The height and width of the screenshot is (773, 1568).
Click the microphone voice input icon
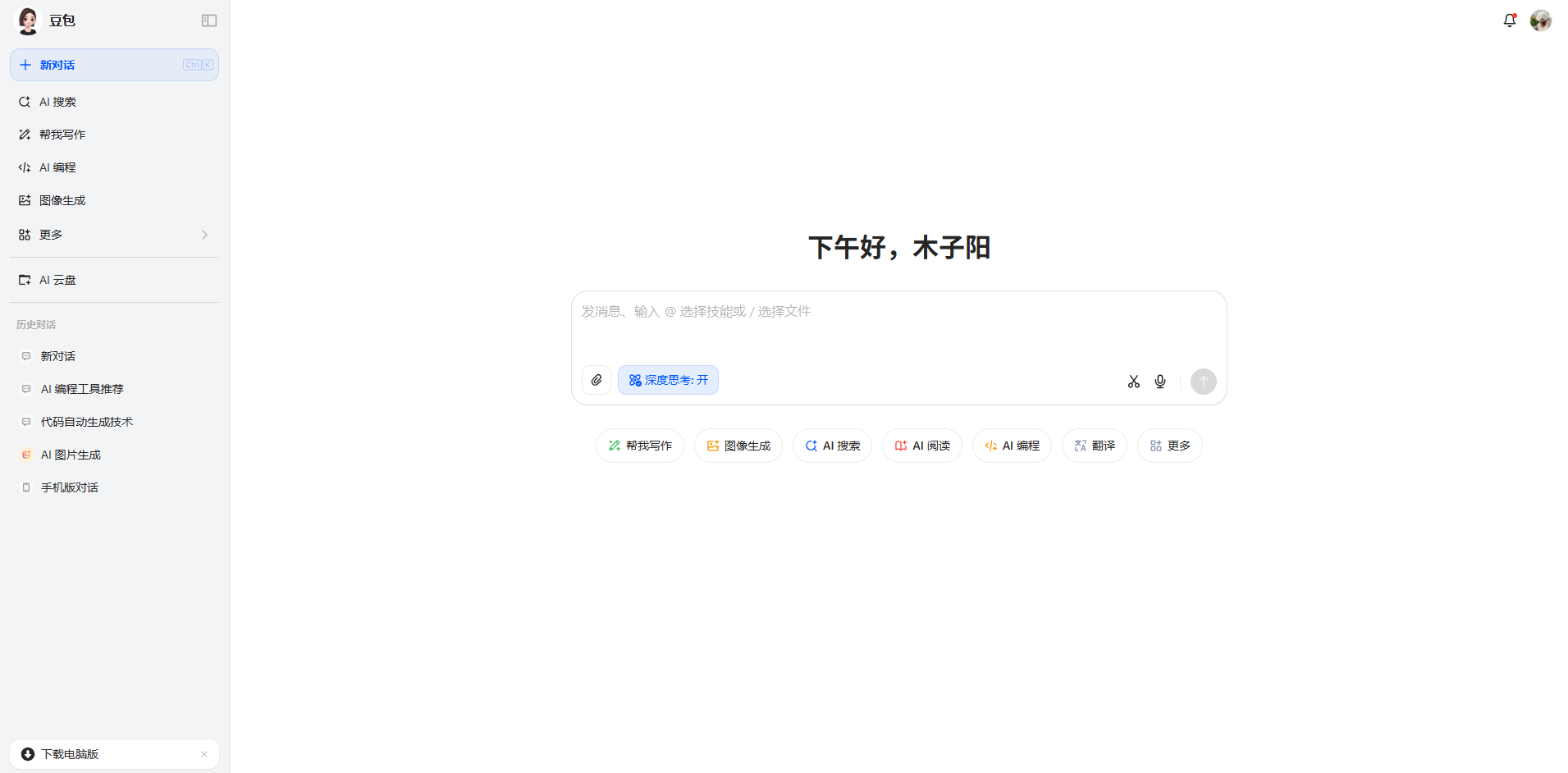(x=1160, y=382)
